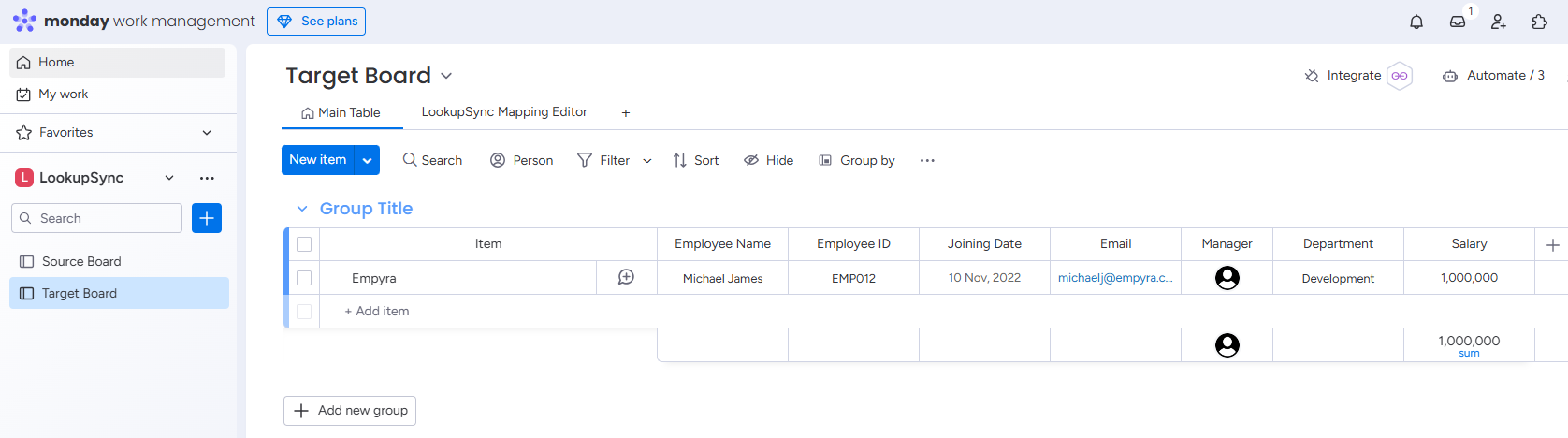Open the conversation for Empyra item
This screenshot has height=438, width=1568.
point(627,277)
